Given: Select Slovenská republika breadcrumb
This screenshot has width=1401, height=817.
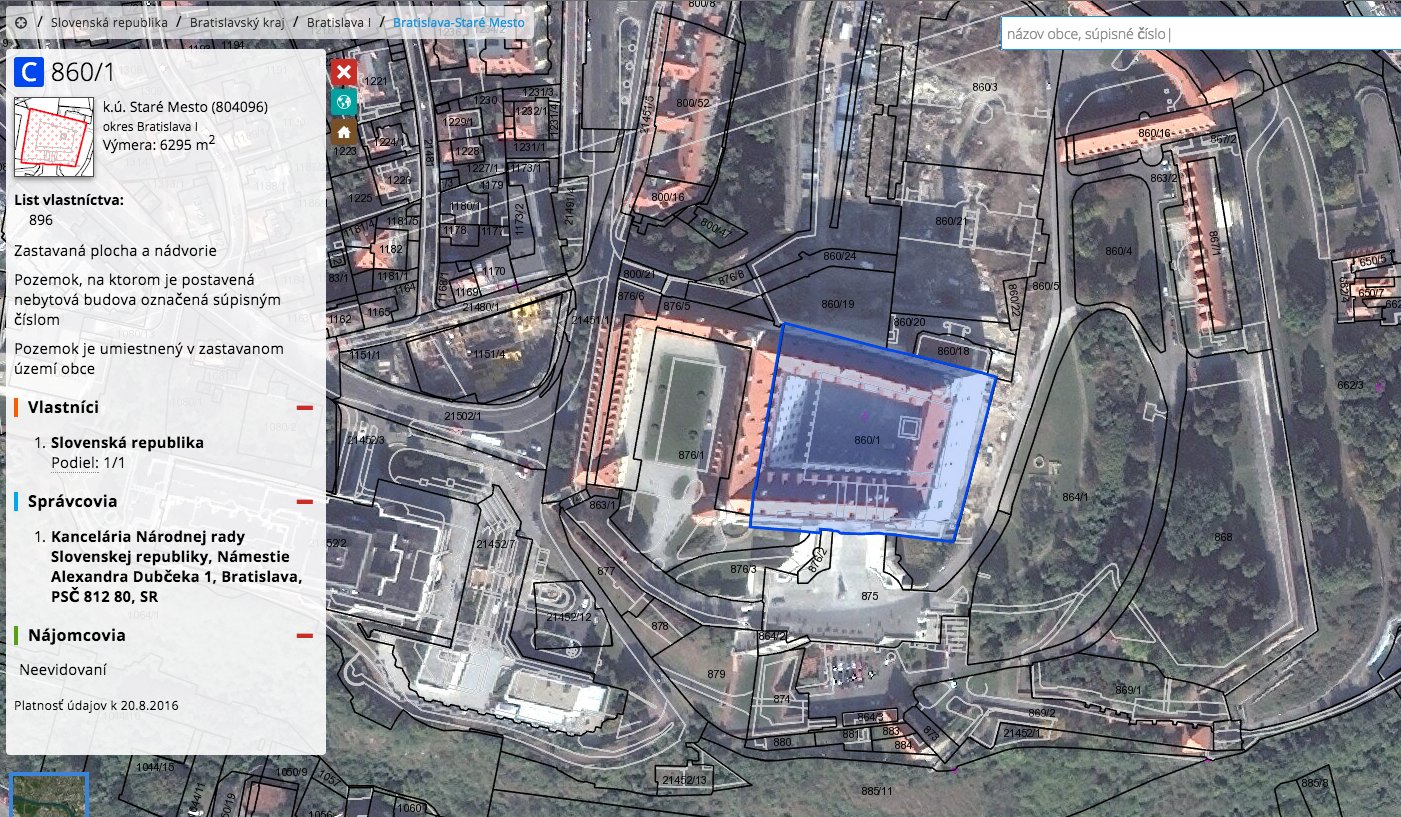Looking at the screenshot, I should pyautogui.click(x=109, y=20).
